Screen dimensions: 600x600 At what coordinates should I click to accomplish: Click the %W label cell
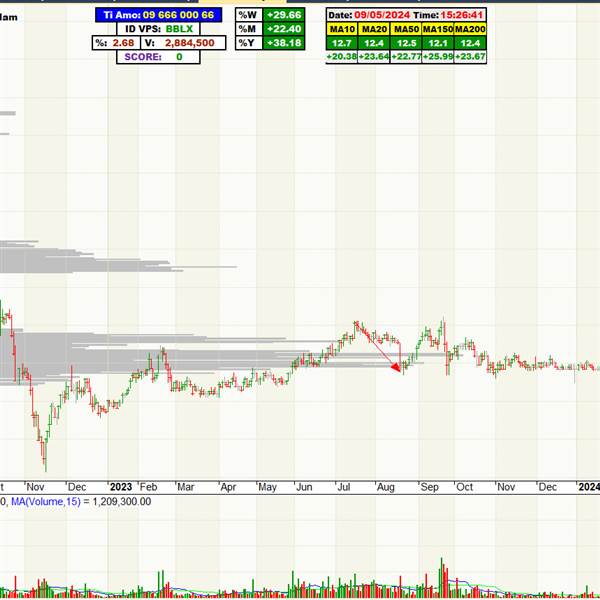[x=249, y=15]
